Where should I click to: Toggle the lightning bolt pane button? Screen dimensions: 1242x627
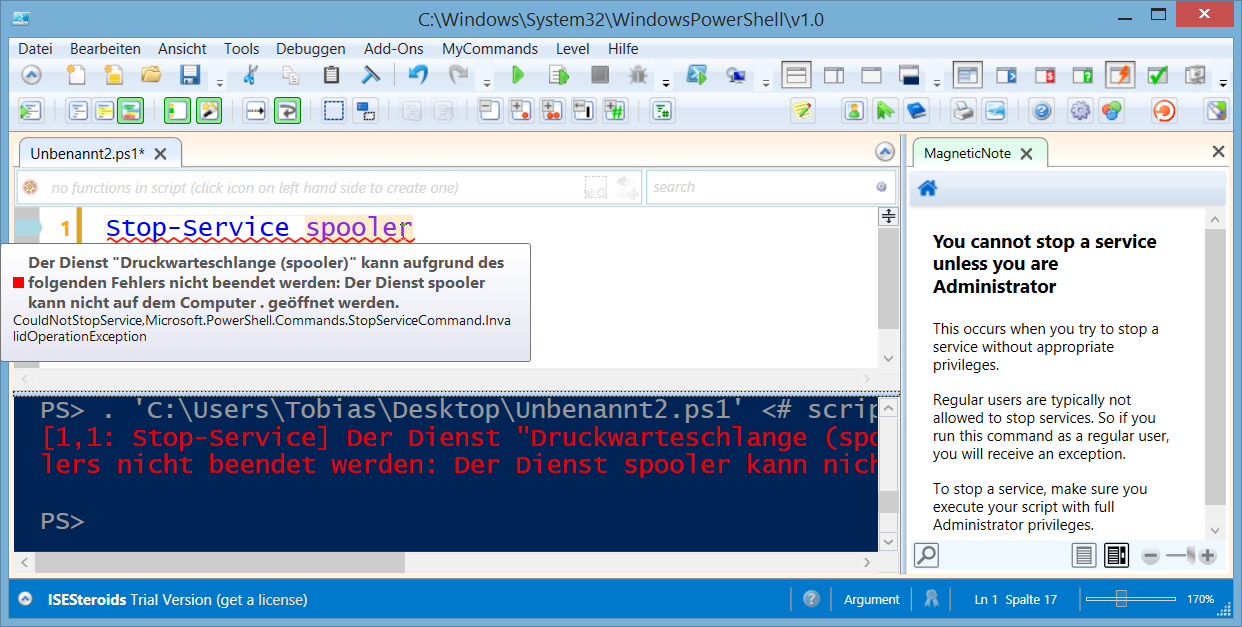coord(1120,75)
